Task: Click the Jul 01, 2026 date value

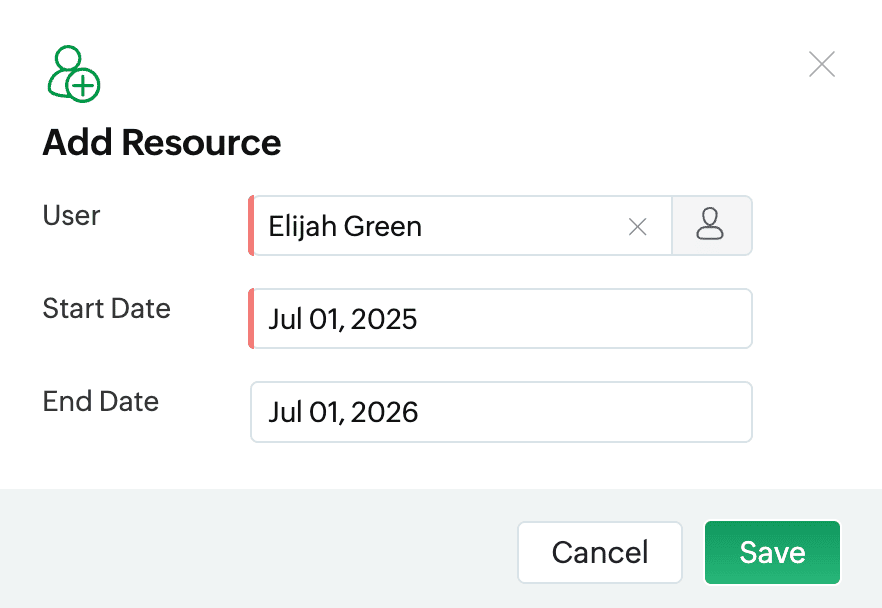Action: (x=343, y=412)
